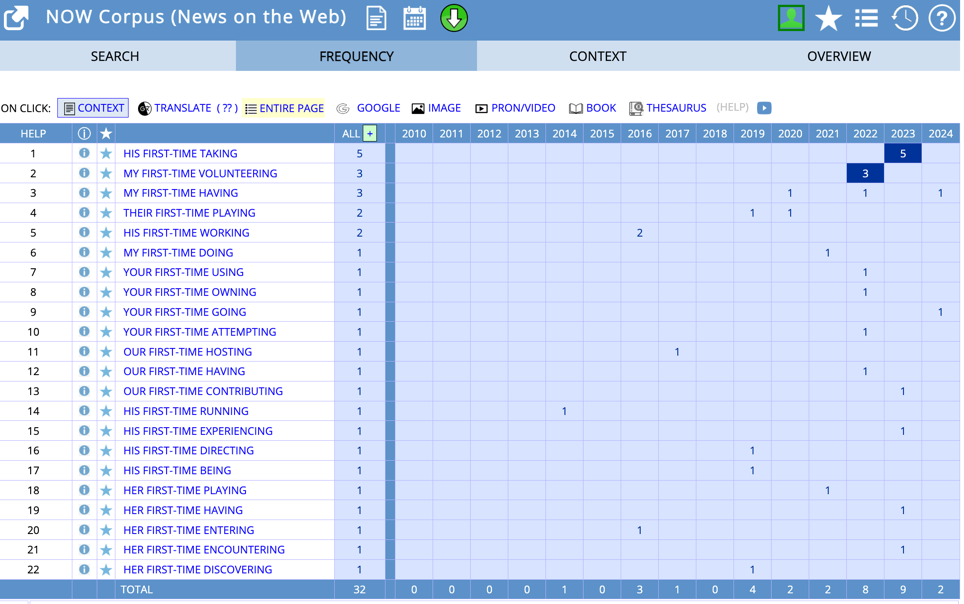Open the list menu icon in header

(x=866, y=18)
